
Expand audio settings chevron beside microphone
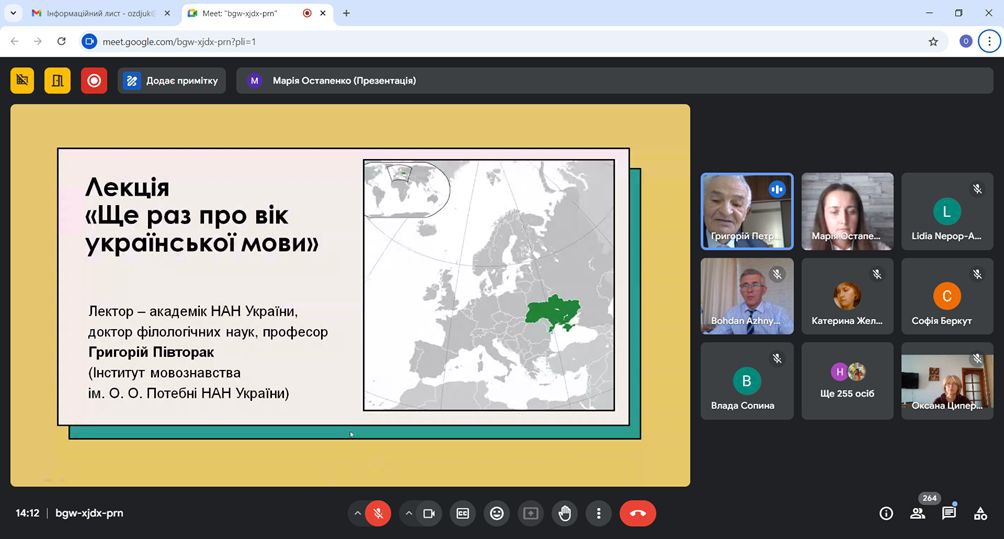[357, 513]
